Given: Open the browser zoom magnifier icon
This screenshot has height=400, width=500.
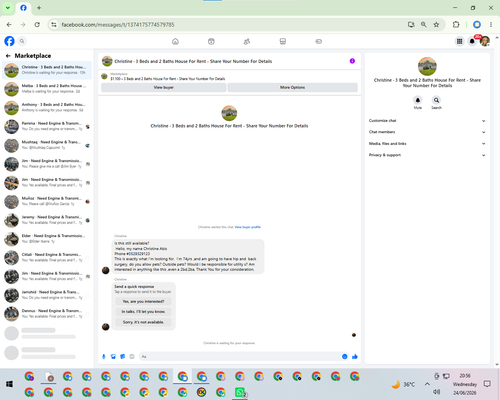Looking at the screenshot, I should tap(424, 25).
